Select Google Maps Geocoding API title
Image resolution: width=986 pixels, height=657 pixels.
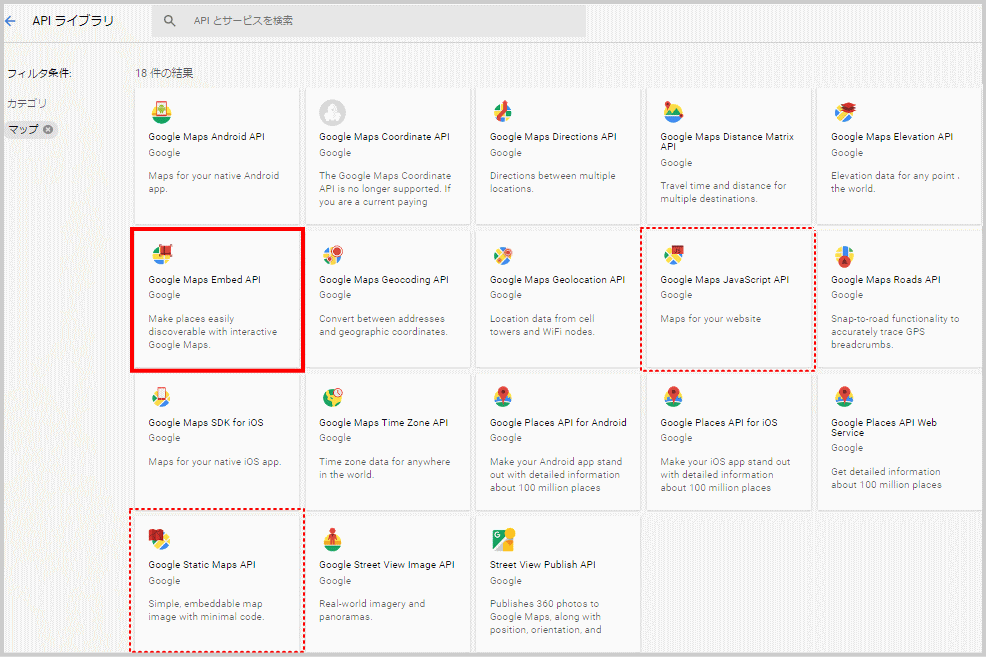coord(384,280)
